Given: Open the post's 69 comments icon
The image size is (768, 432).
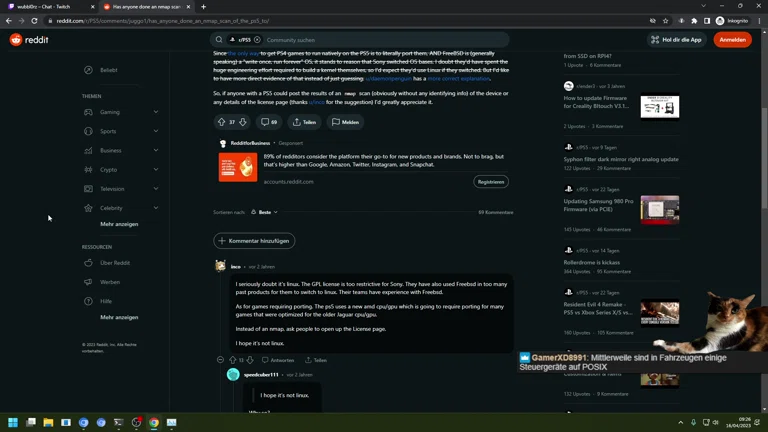Looking at the screenshot, I should (268, 122).
